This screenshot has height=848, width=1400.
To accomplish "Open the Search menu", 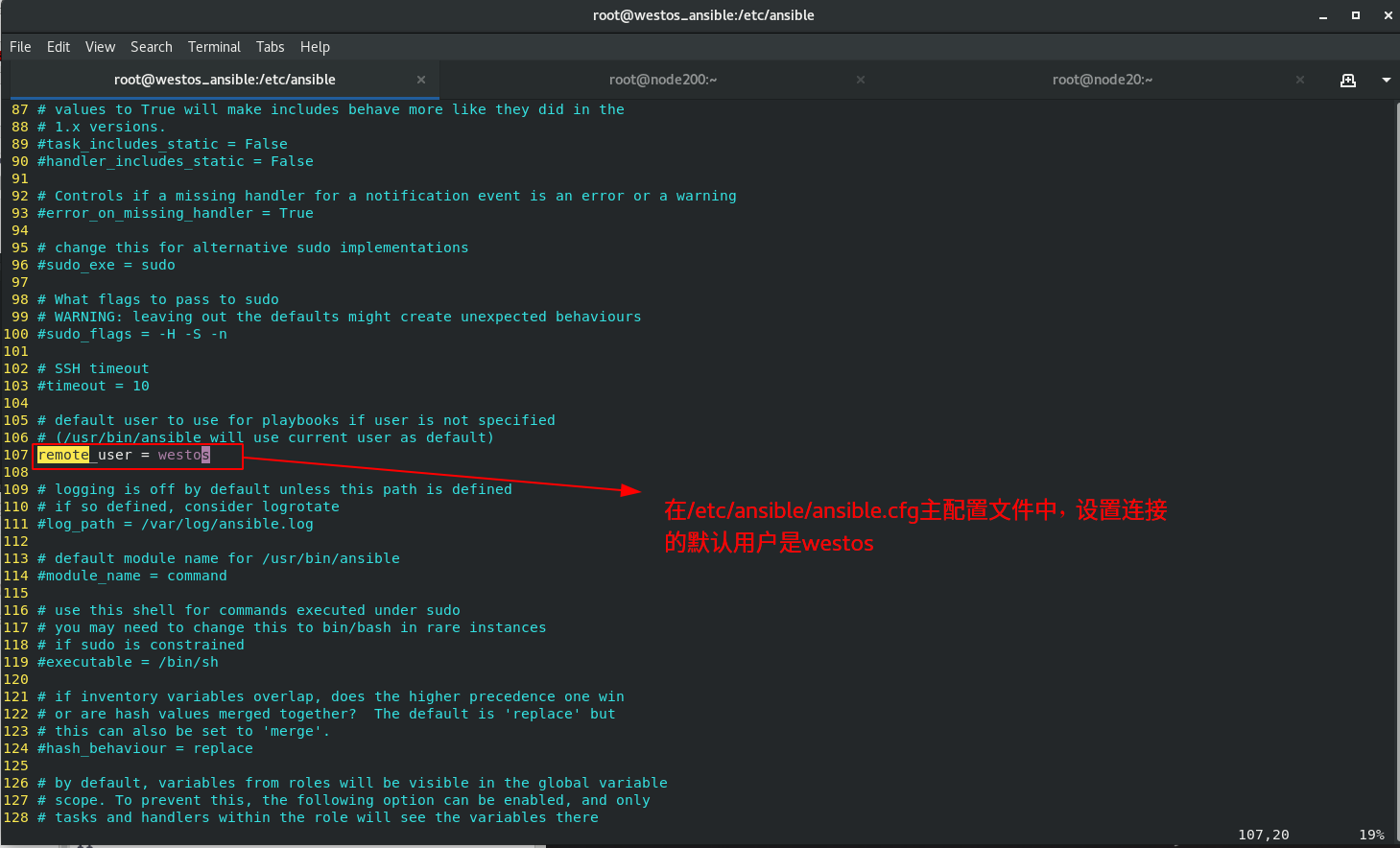I will 152,47.
